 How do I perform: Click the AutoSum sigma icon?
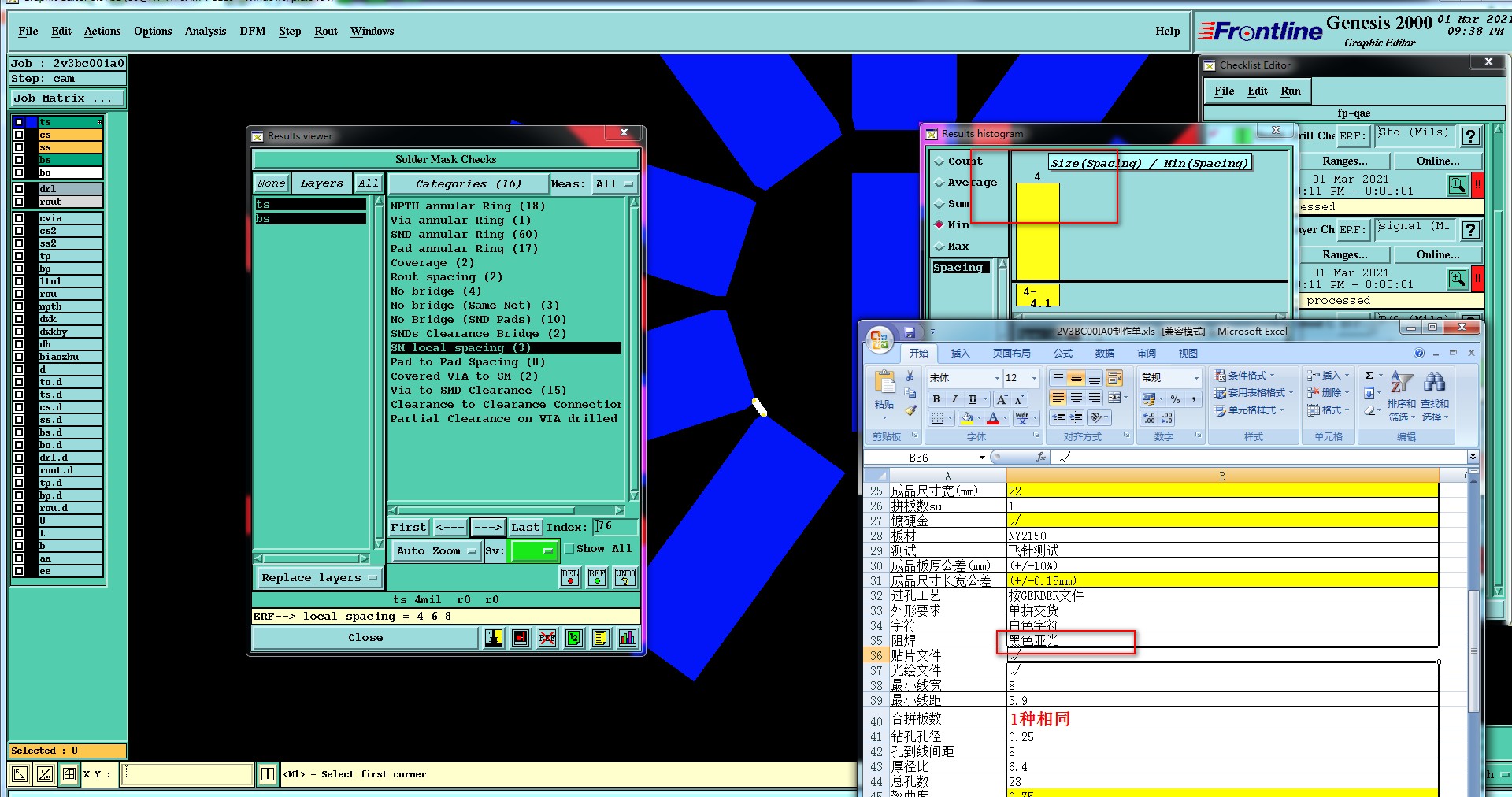[x=1369, y=376]
